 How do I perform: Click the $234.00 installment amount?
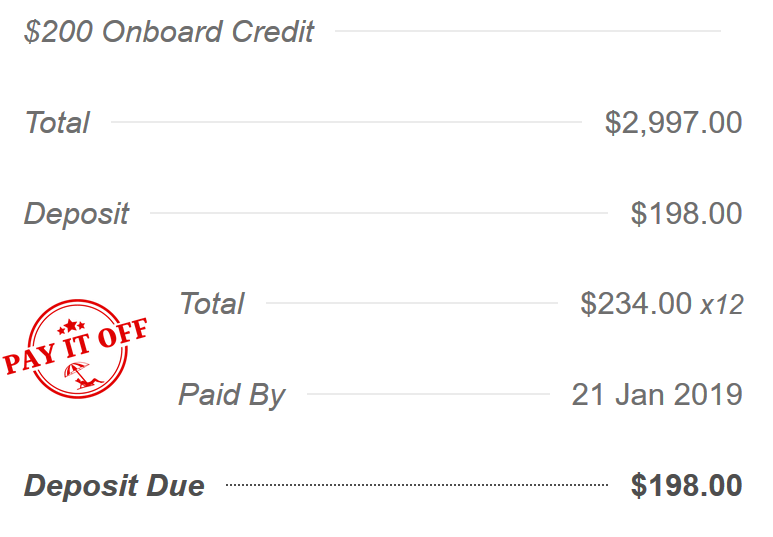click(x=635, y=303)
